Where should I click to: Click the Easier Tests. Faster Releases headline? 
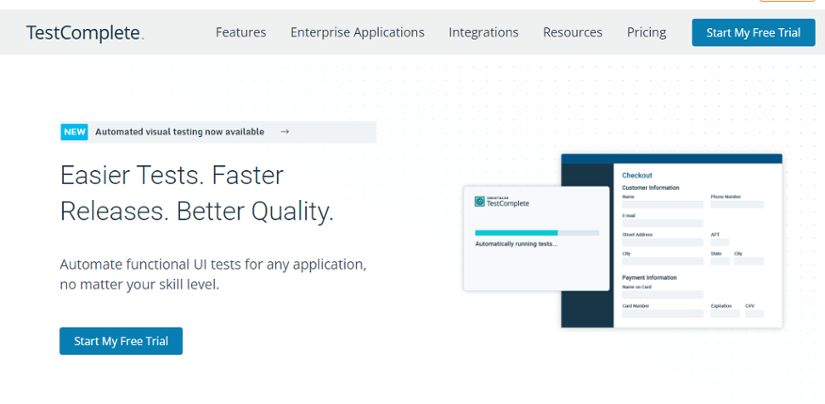(x=197, y=193)
